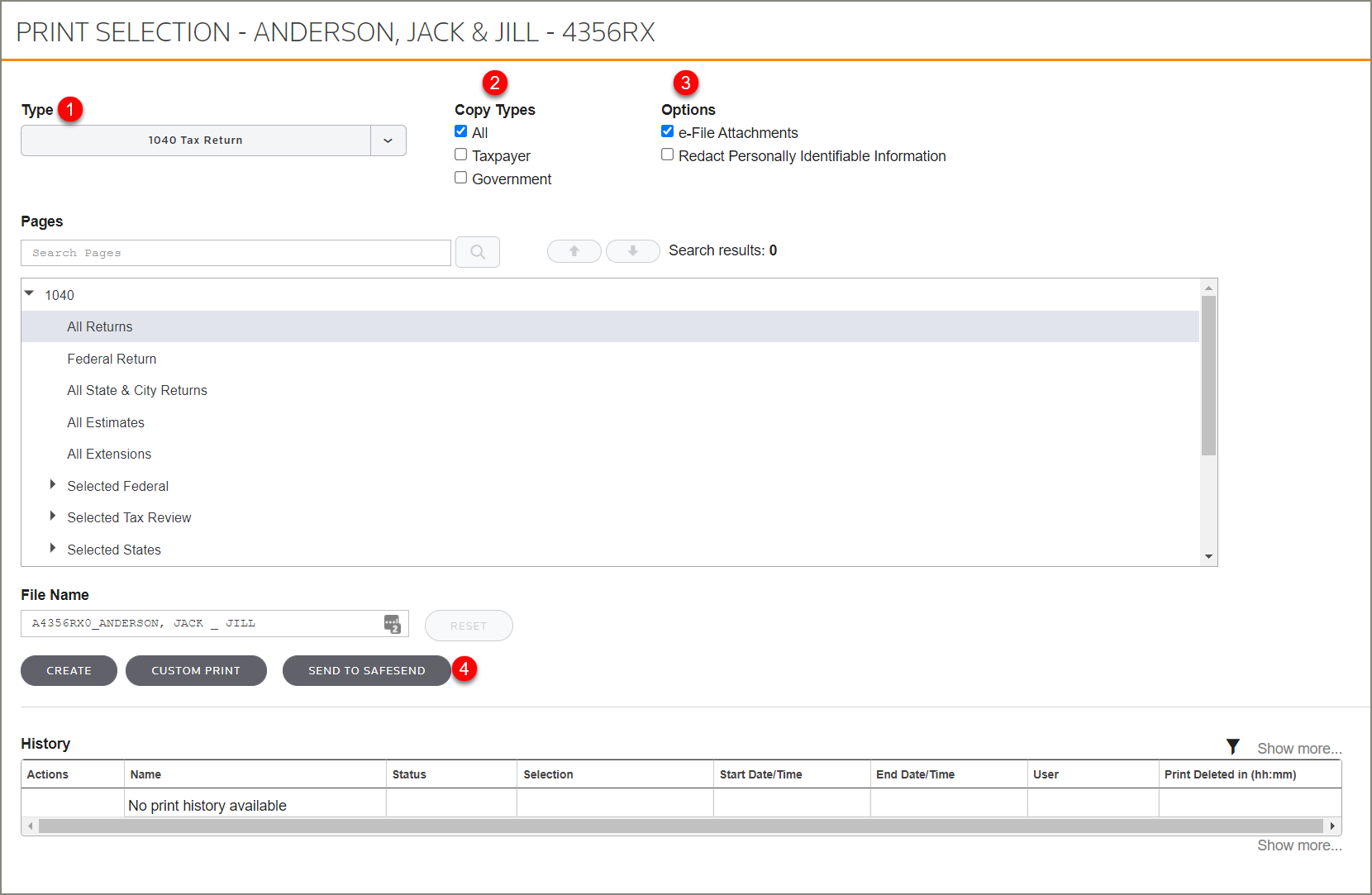The image size is (1372, 895).
Task: Click the History scrollbar right-arrow icon
Action: coord(1333,826)
